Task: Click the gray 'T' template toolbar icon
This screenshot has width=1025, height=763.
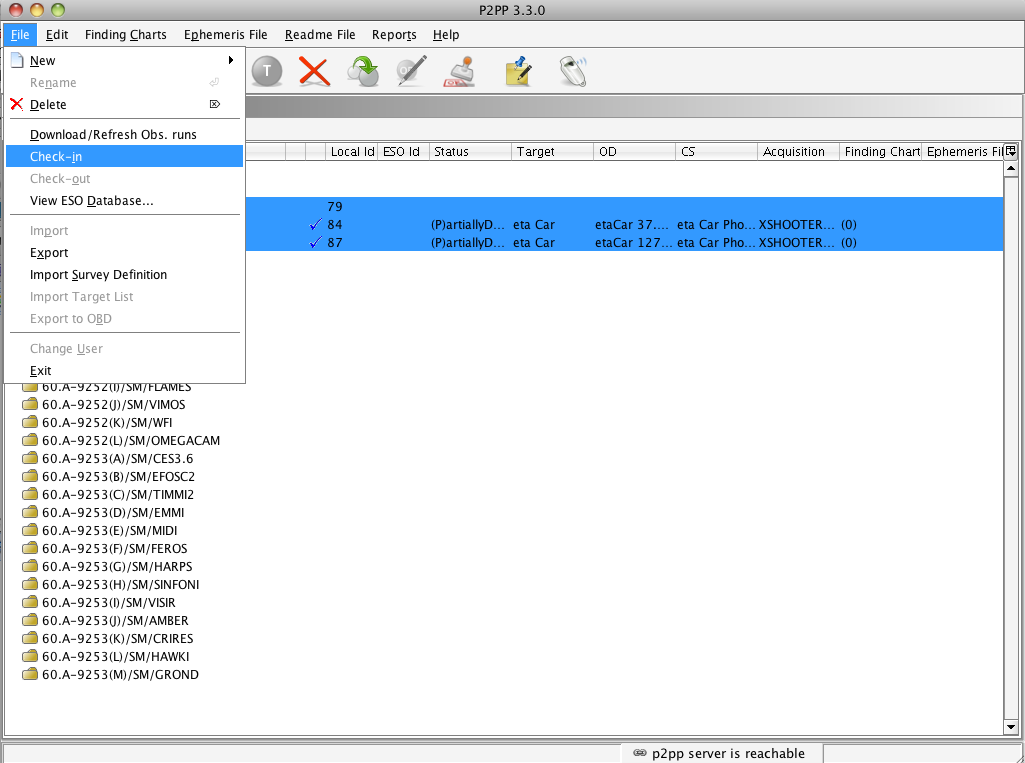Action: point(266,71)
